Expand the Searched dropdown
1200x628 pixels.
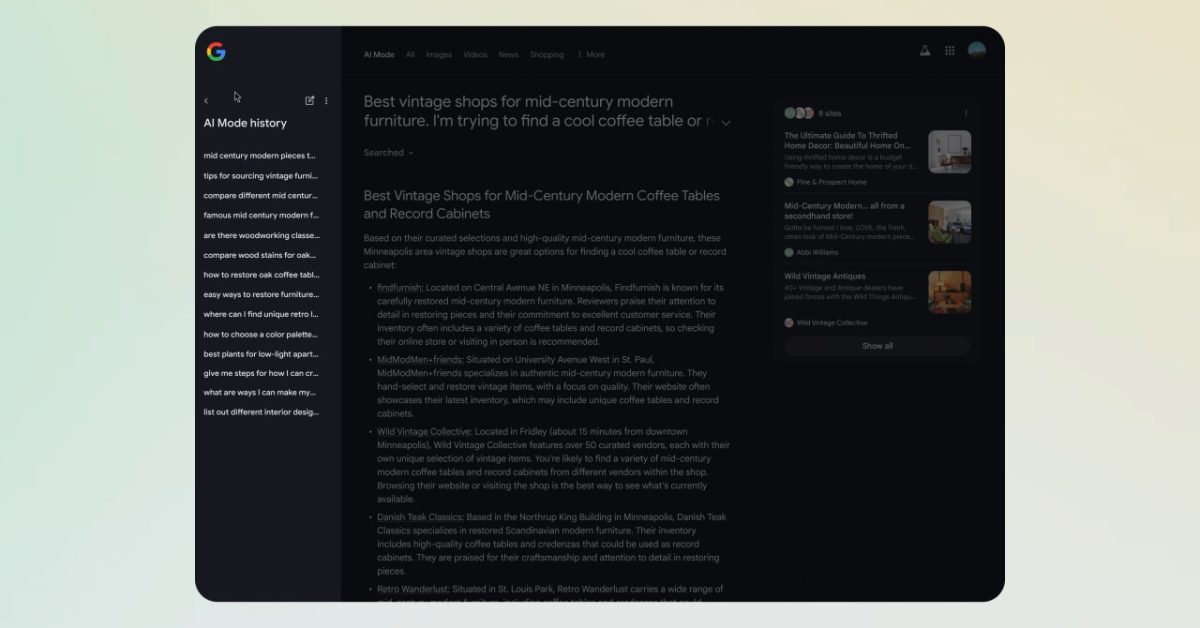point(388,153)
